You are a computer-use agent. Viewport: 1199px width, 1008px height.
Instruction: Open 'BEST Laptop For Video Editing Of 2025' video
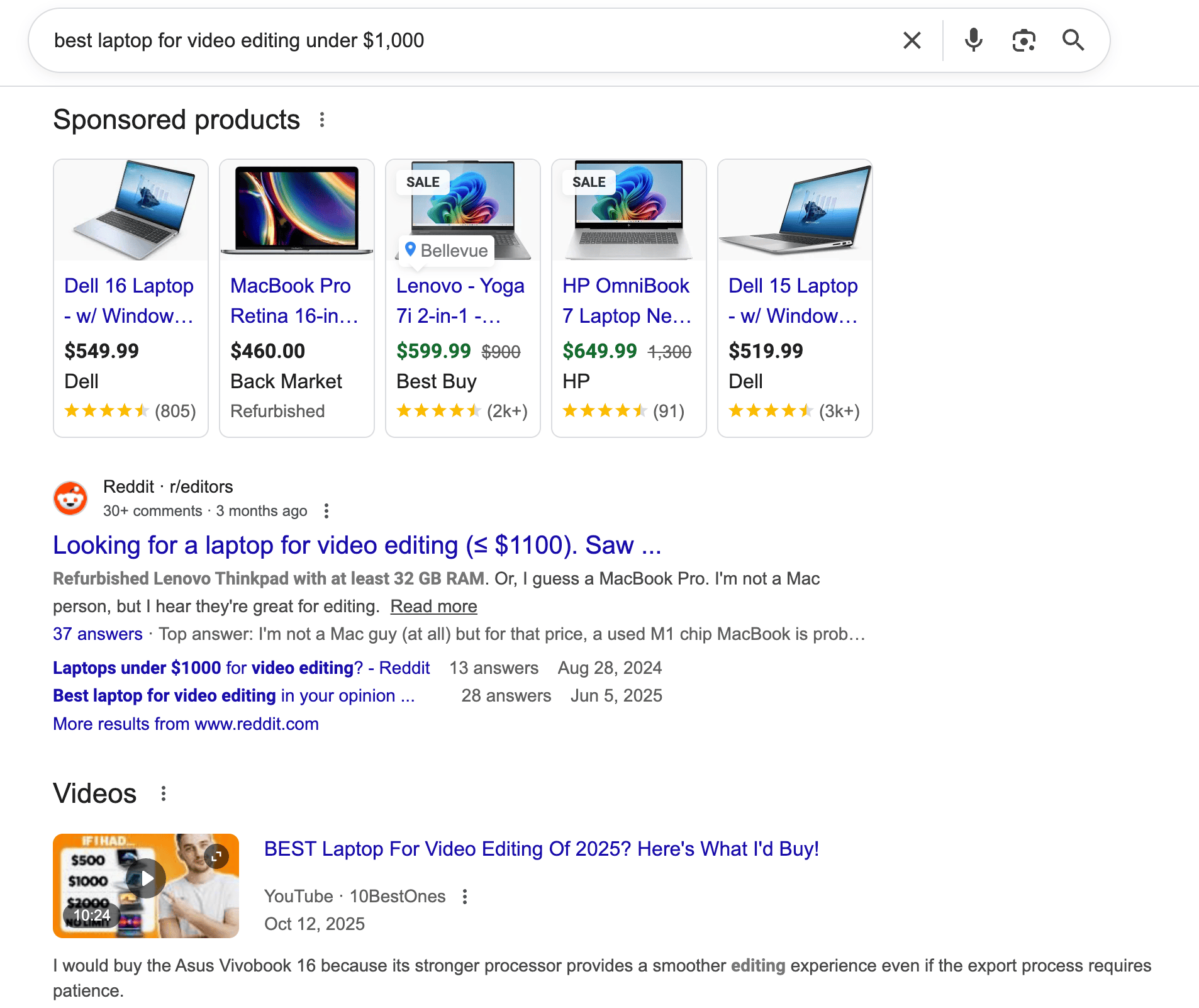click(540, 849)
